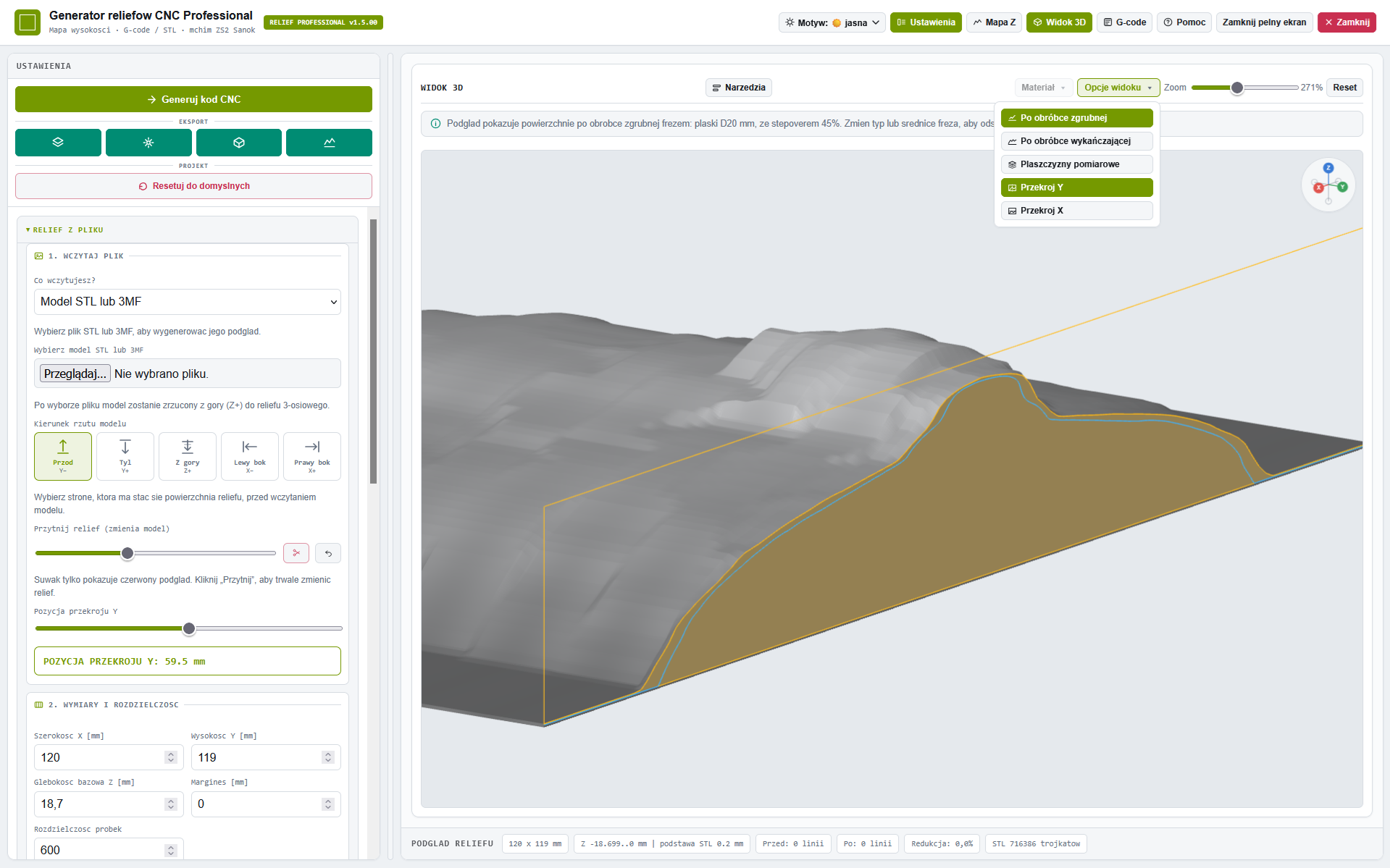Viewport: 1390px width, 868px height.
Task: Click the chart-line export icon button
Action: (329, 143)
